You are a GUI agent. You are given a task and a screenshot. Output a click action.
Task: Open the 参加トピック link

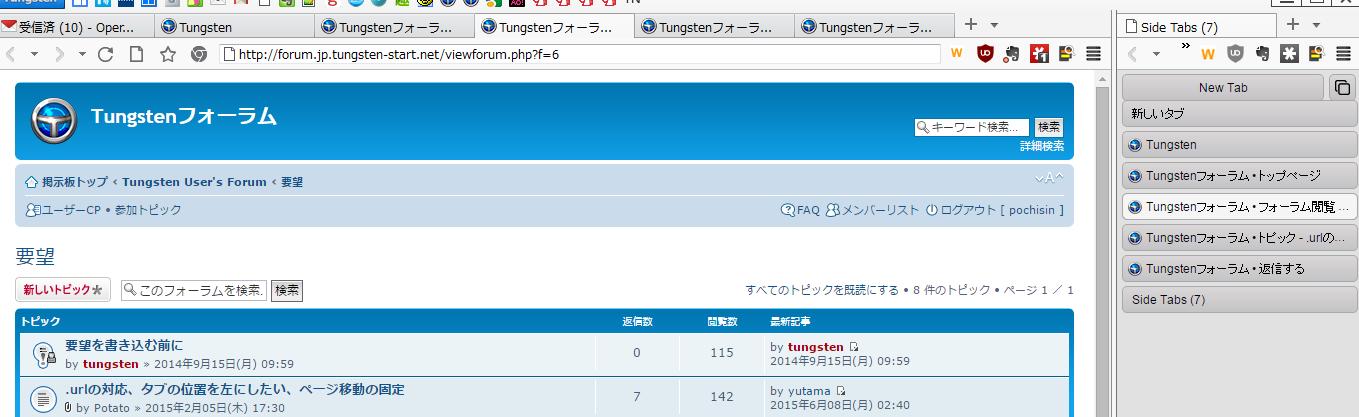pyautogui.click(x=148, y=210)
